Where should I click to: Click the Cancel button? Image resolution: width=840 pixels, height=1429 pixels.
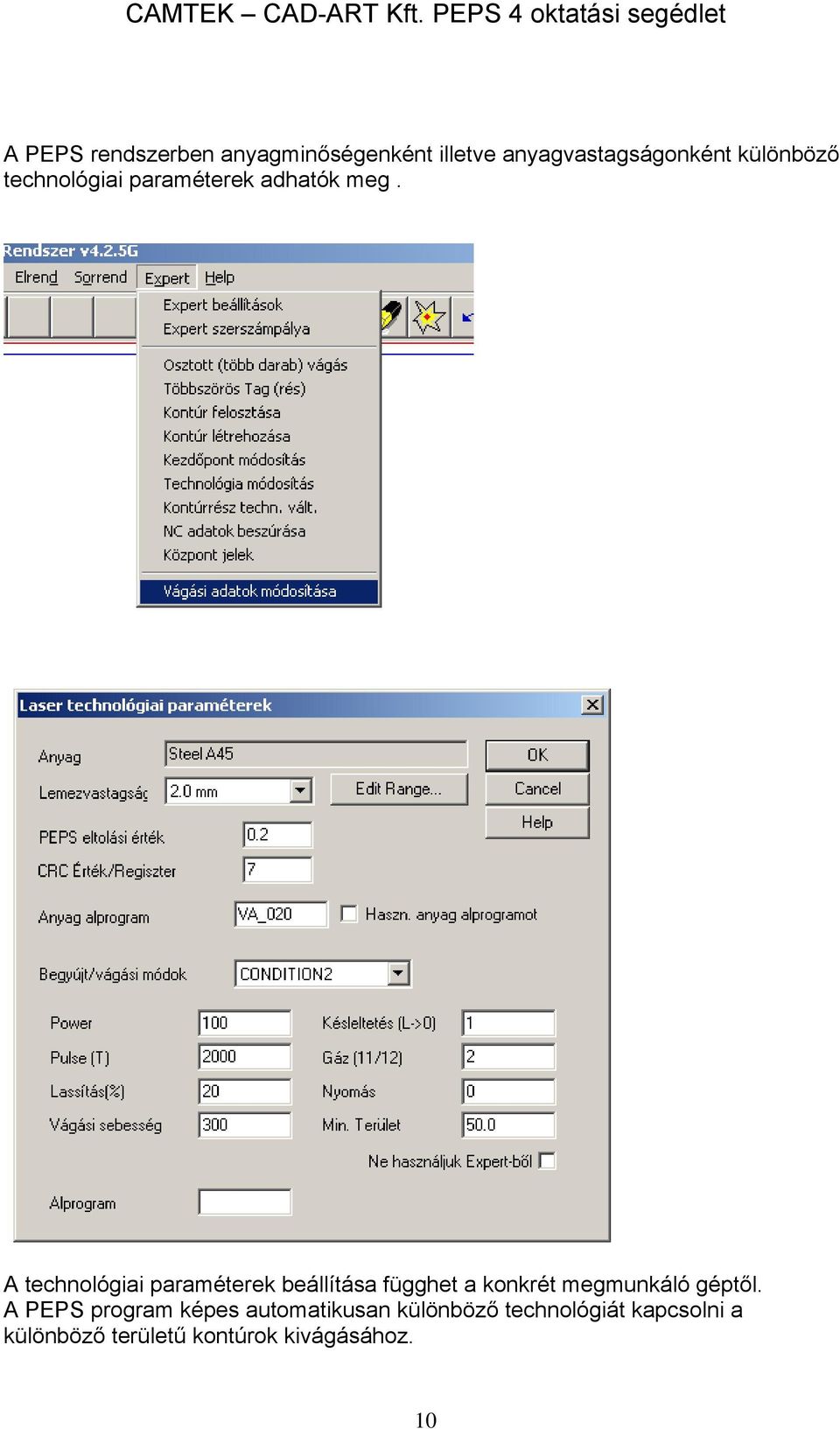pyautogui.click(x=537, y=789)
